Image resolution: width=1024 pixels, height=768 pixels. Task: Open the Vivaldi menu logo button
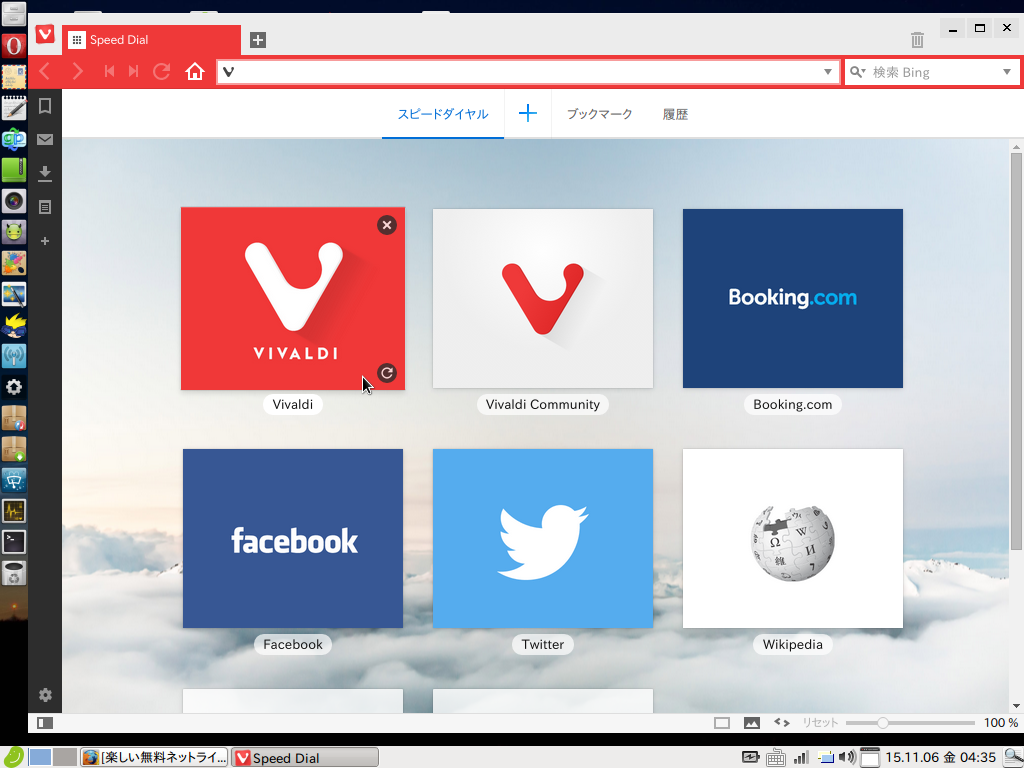click(x=45, y=34)
